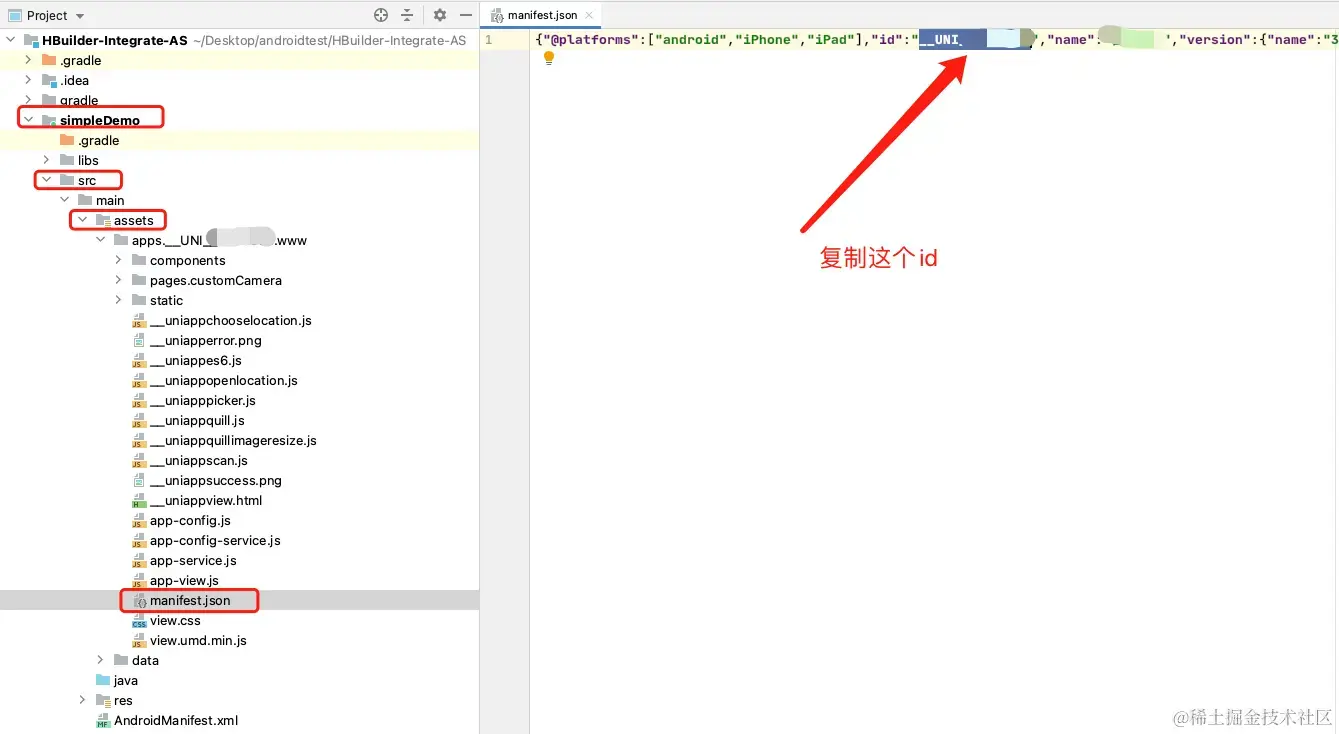The width and height of the screenshot is (1339, 734).
Task: Select __uniappes6.js file
Action: [x=196, y=360]
